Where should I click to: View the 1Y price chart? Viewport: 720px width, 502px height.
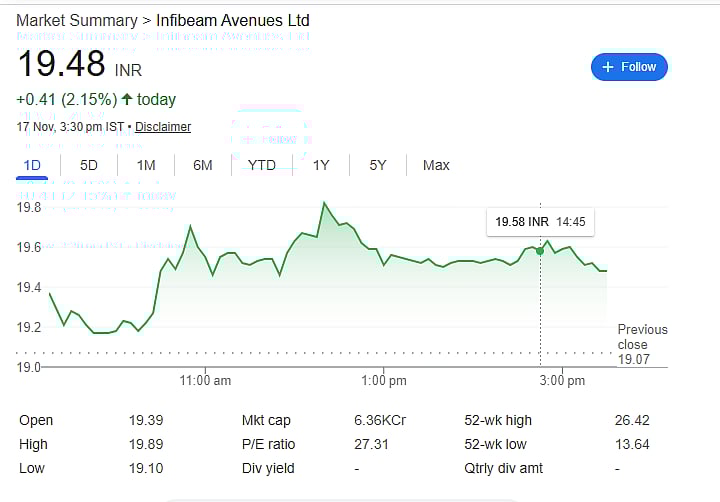[321, 165]
